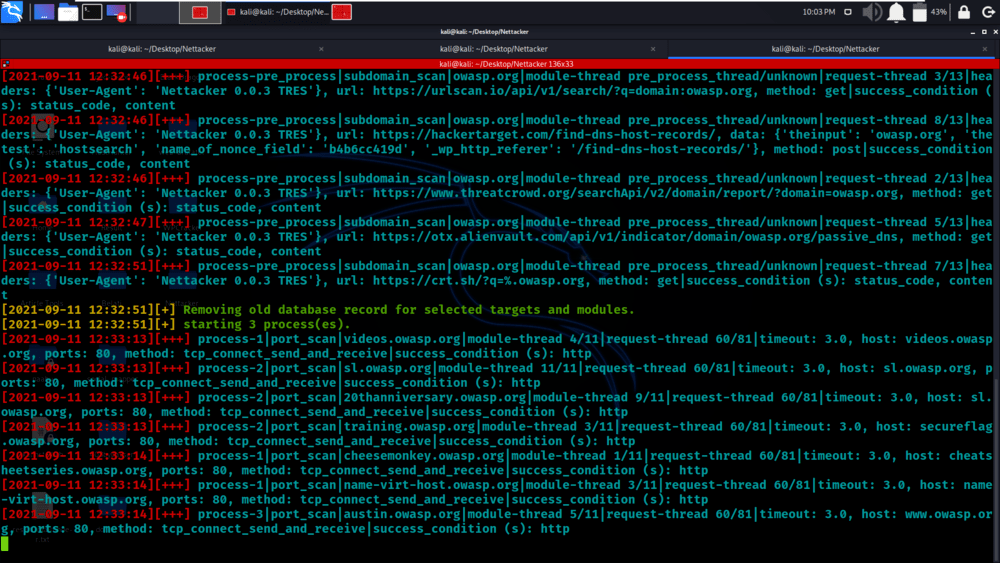Click the green terminal cursor block
The width and height of the screenshot is (1000, 563).
point(5,543)
